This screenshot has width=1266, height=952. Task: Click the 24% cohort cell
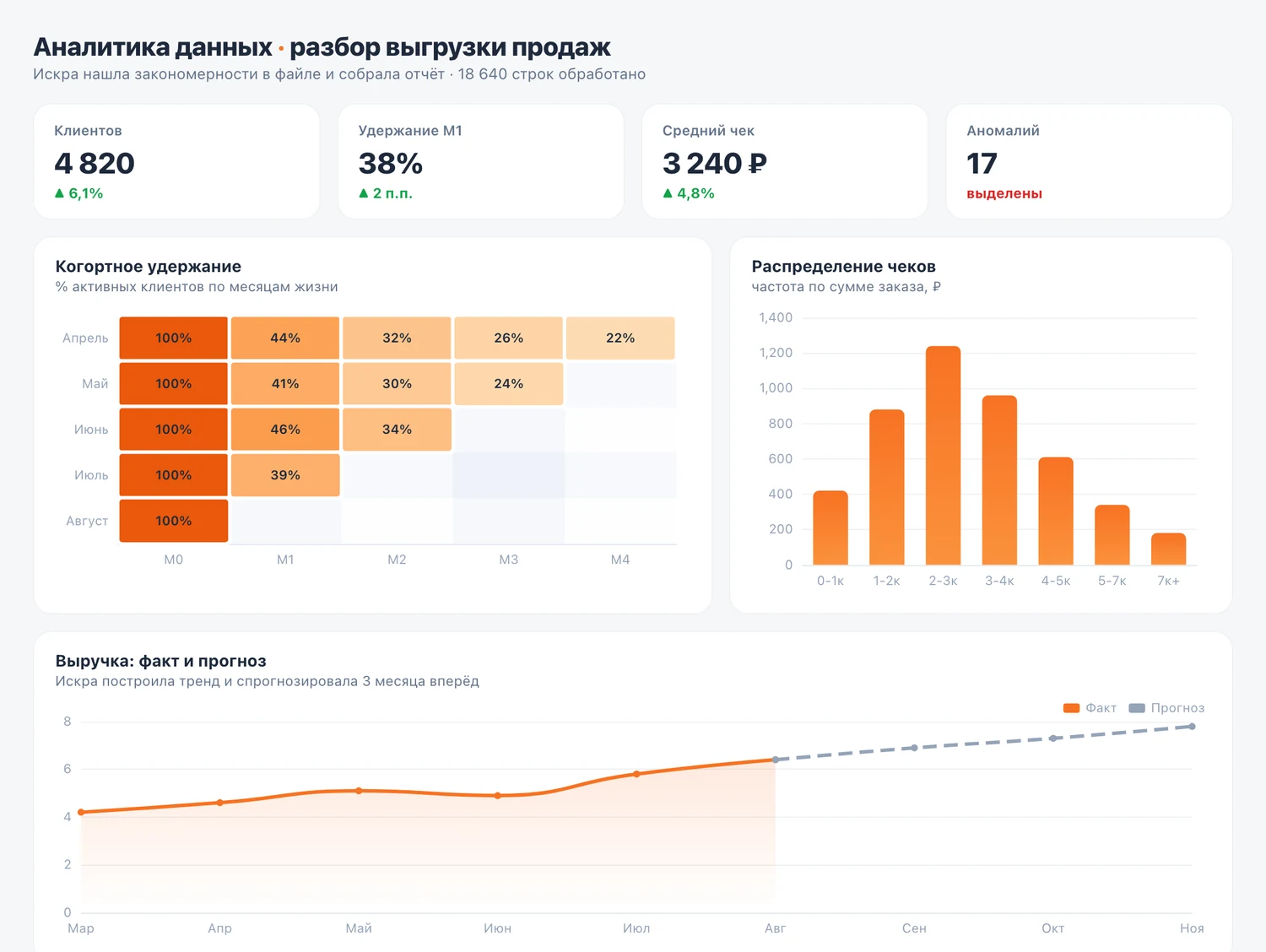(x=509, y=384)
